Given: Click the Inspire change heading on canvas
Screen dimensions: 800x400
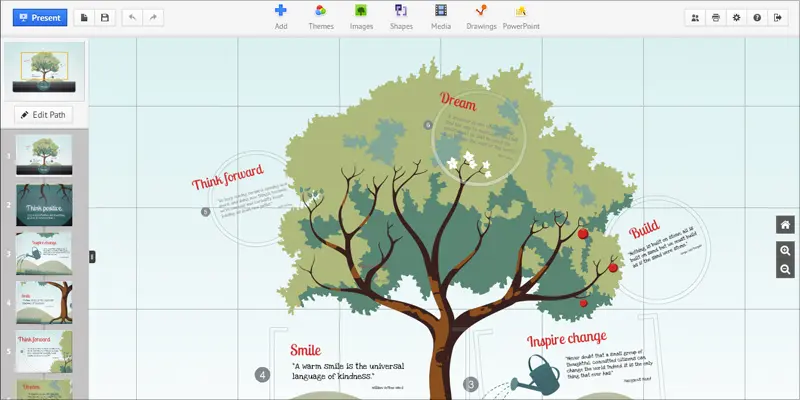Looking at the screenshot, I should click(x=567, y=339).
